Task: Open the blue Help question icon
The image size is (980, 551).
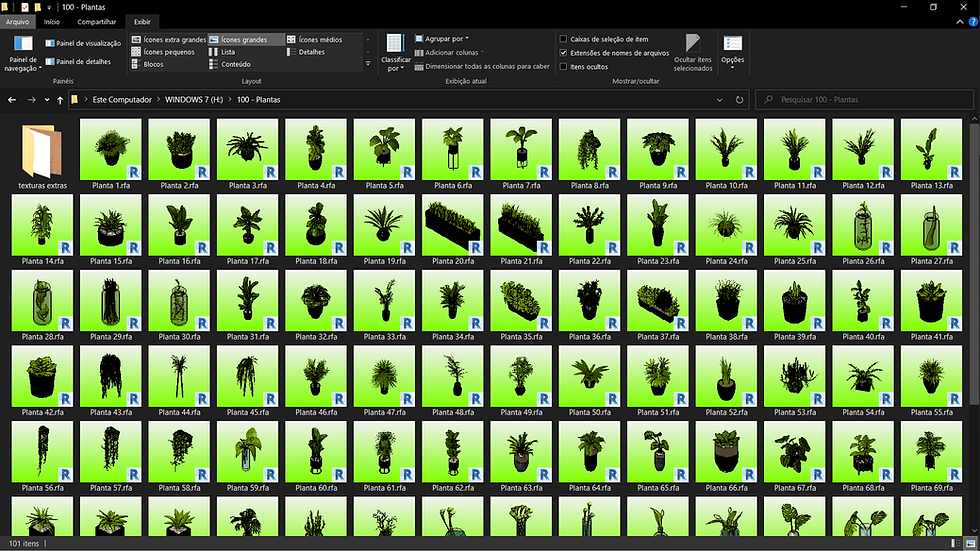Action: [x=973, y=22]
